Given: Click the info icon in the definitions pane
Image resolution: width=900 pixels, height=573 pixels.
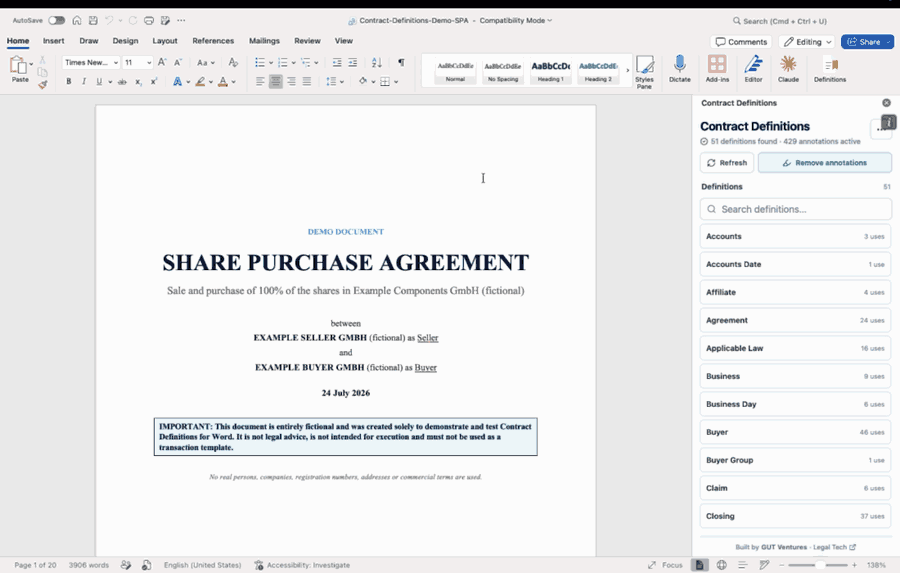Looking at the screenshot, I should pyautogui.click(x=889, y=122).
